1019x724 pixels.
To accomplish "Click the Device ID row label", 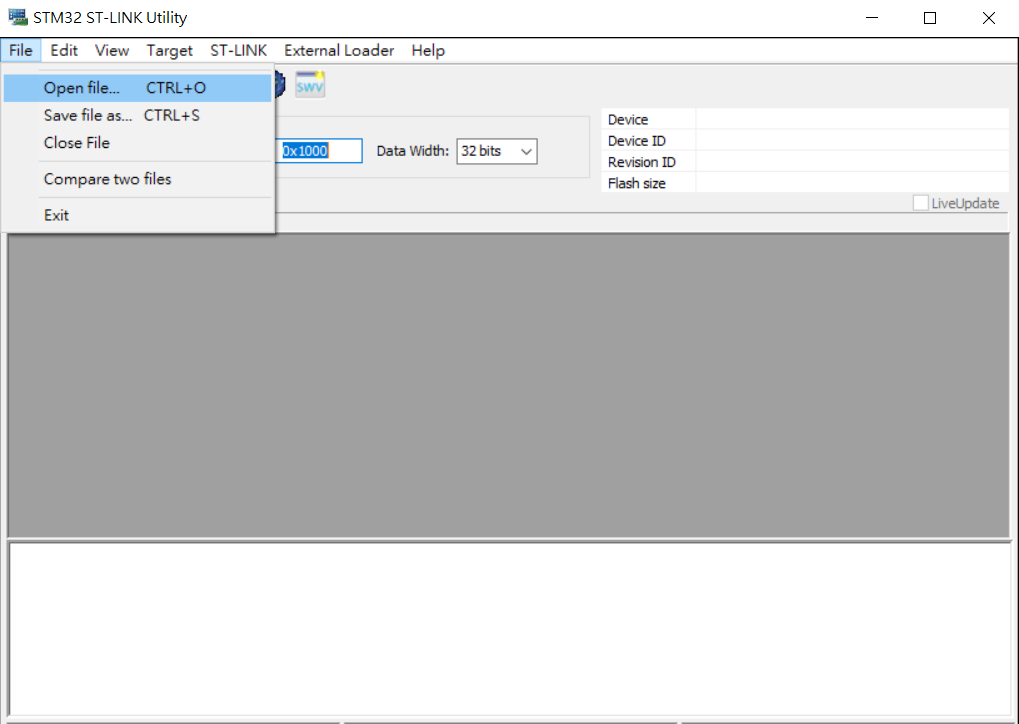I will [636, 140].
